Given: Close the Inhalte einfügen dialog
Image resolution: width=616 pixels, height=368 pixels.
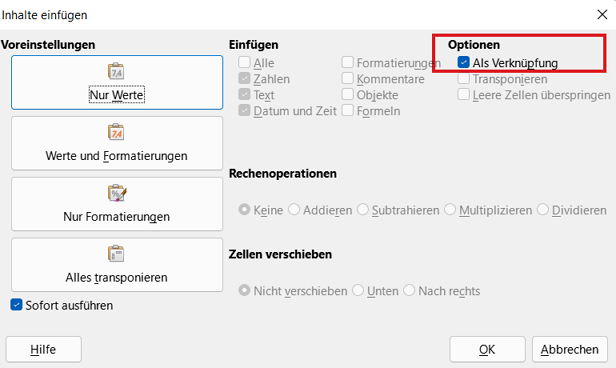Looking at the screenshot, I should (602, 15).
